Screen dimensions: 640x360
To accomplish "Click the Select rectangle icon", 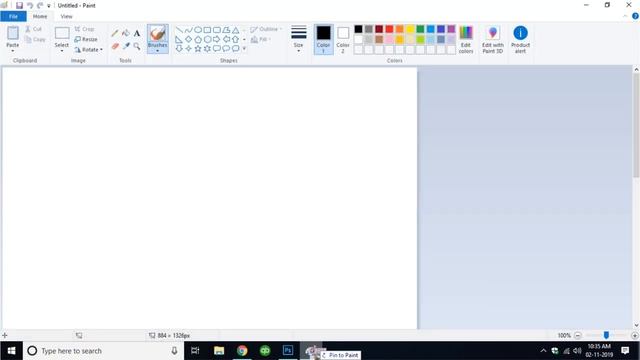I will click(62, 33).
